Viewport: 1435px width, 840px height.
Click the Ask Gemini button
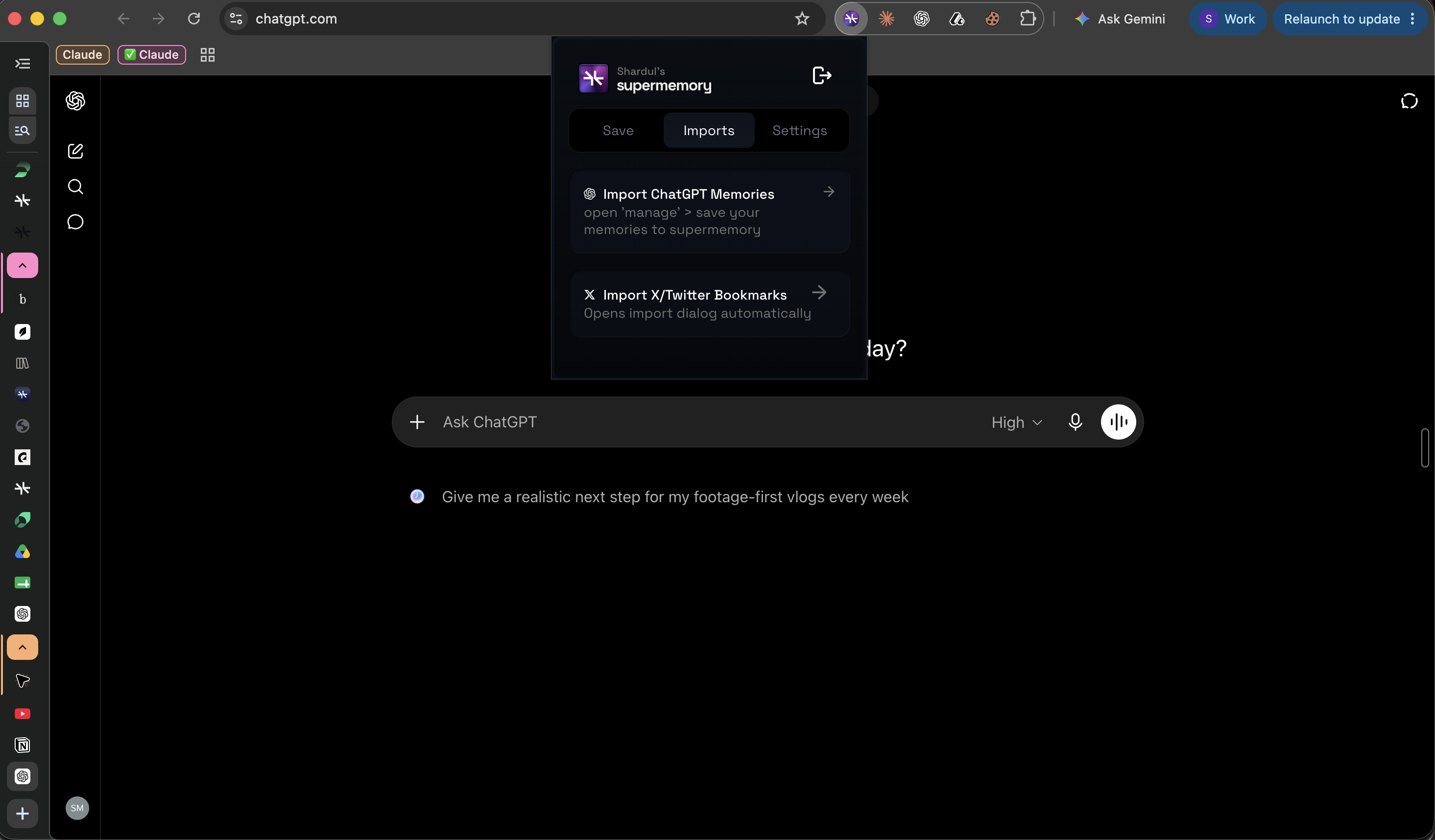[1120, 19]
